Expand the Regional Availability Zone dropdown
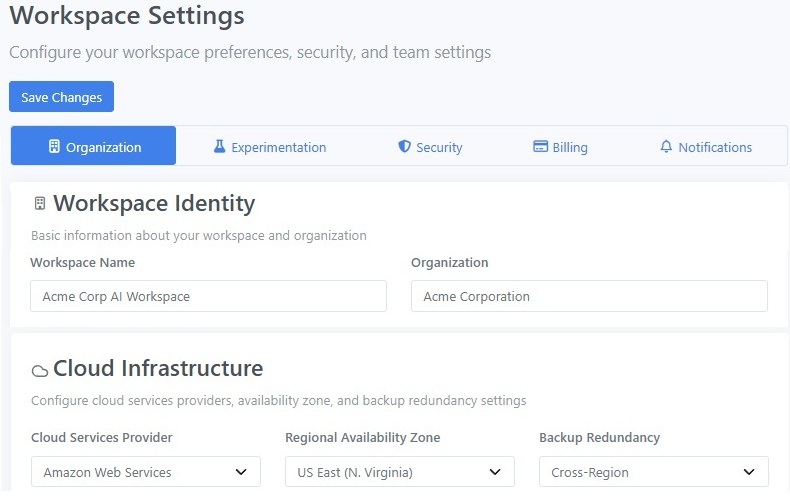Image resolution: width=790 pixels, height=502 pixels. tap(399, 472)
